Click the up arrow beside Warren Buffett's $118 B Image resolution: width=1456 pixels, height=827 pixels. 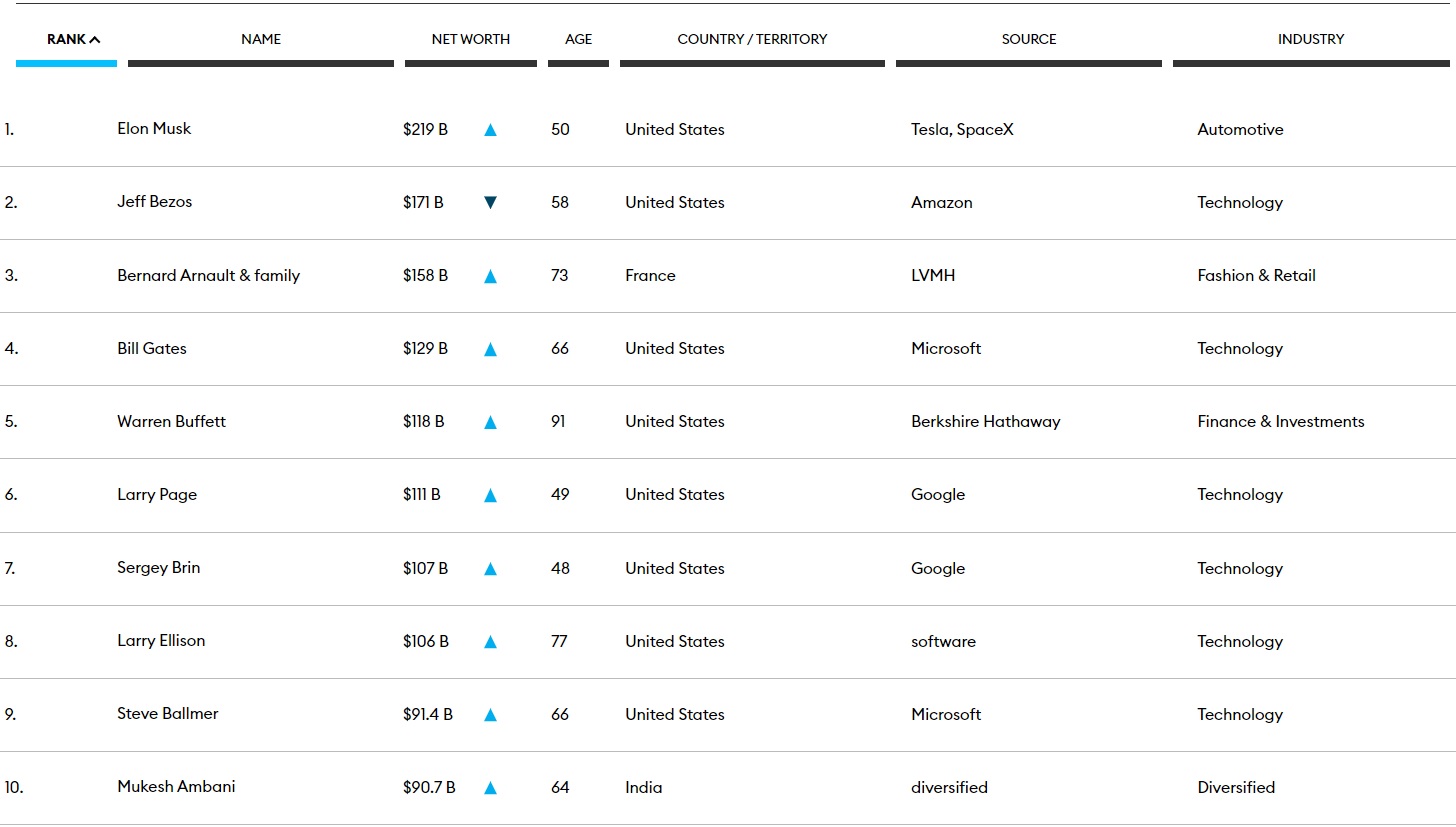tap(490, 423)
